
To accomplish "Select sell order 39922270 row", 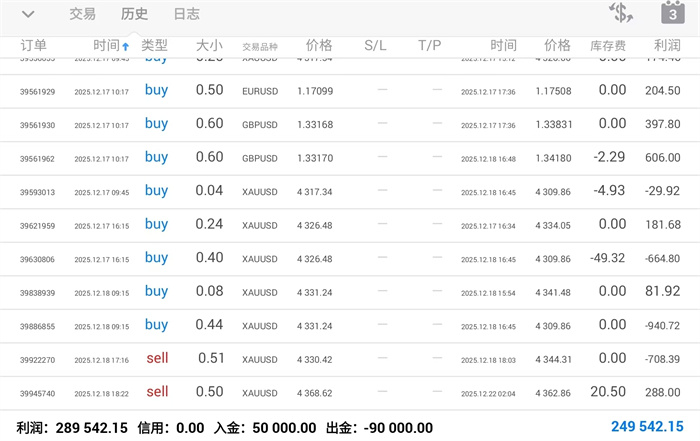I will coord(350,359).
